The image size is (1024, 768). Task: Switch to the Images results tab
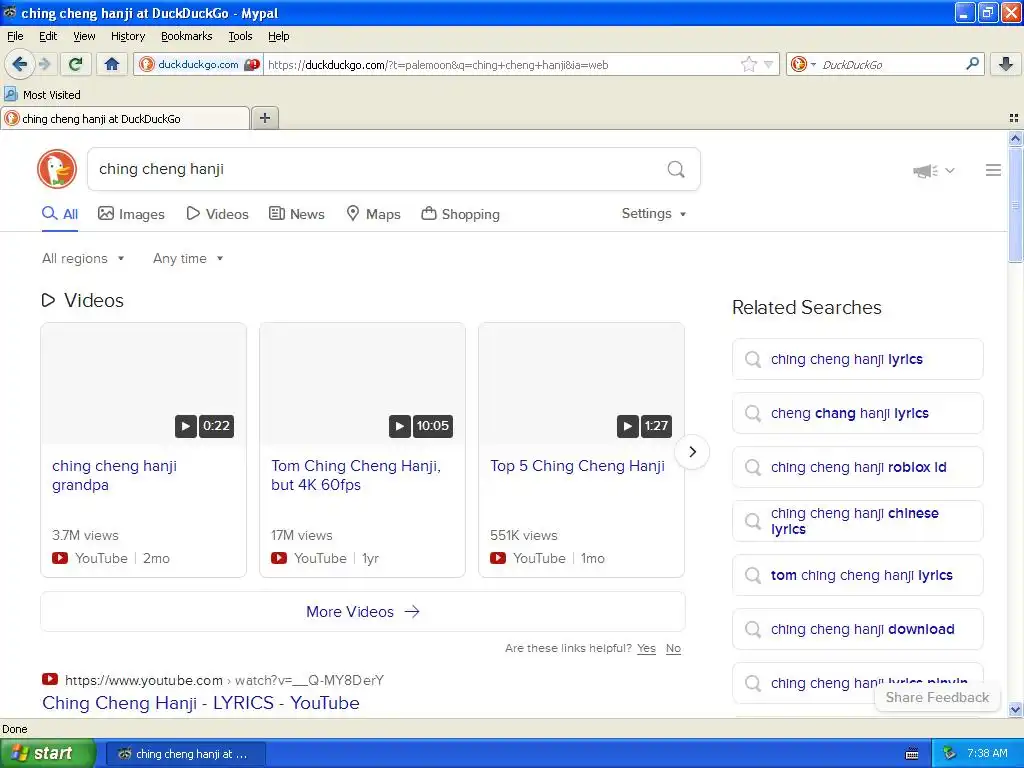pyautogui.click(x=131, y=214)
